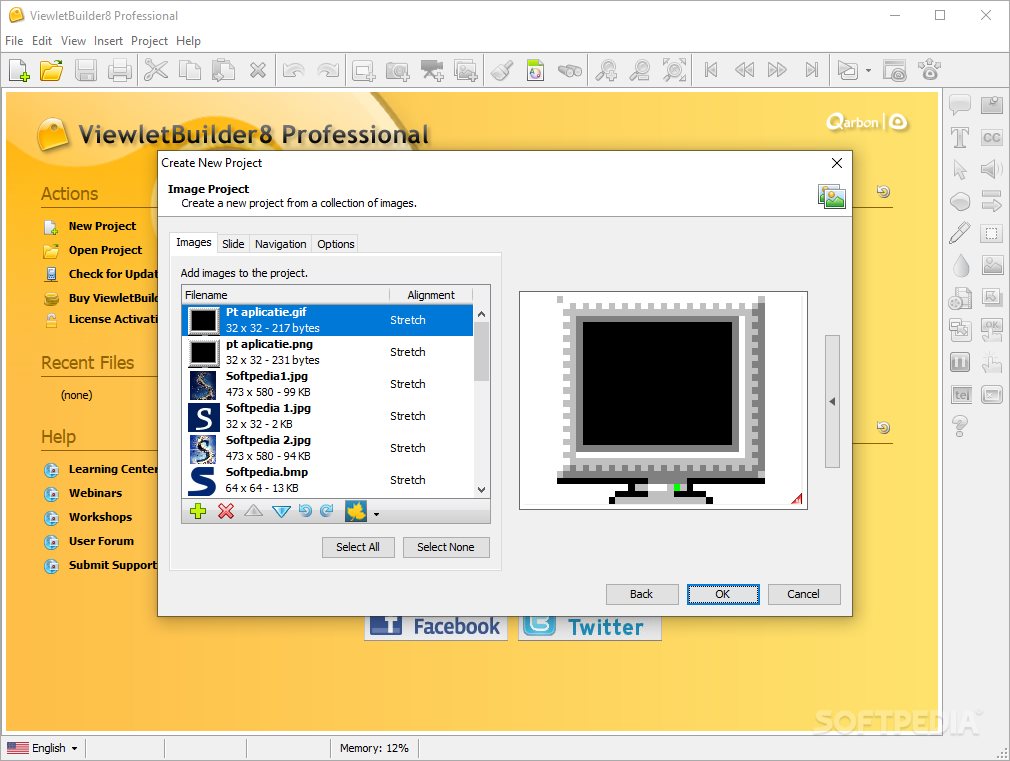The image size is (1010, 761).
Task: Click the Open Project action link
Action: tap(105, 250)
